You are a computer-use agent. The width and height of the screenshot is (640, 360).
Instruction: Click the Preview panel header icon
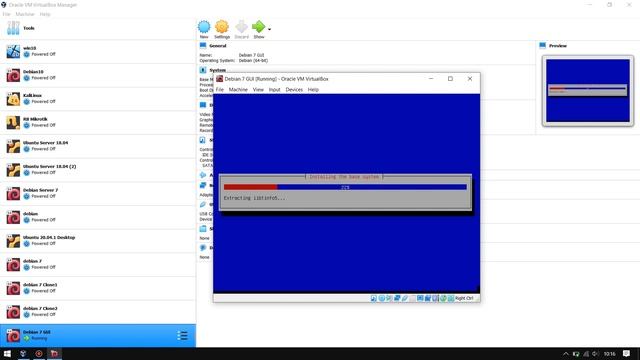[542, 45]
